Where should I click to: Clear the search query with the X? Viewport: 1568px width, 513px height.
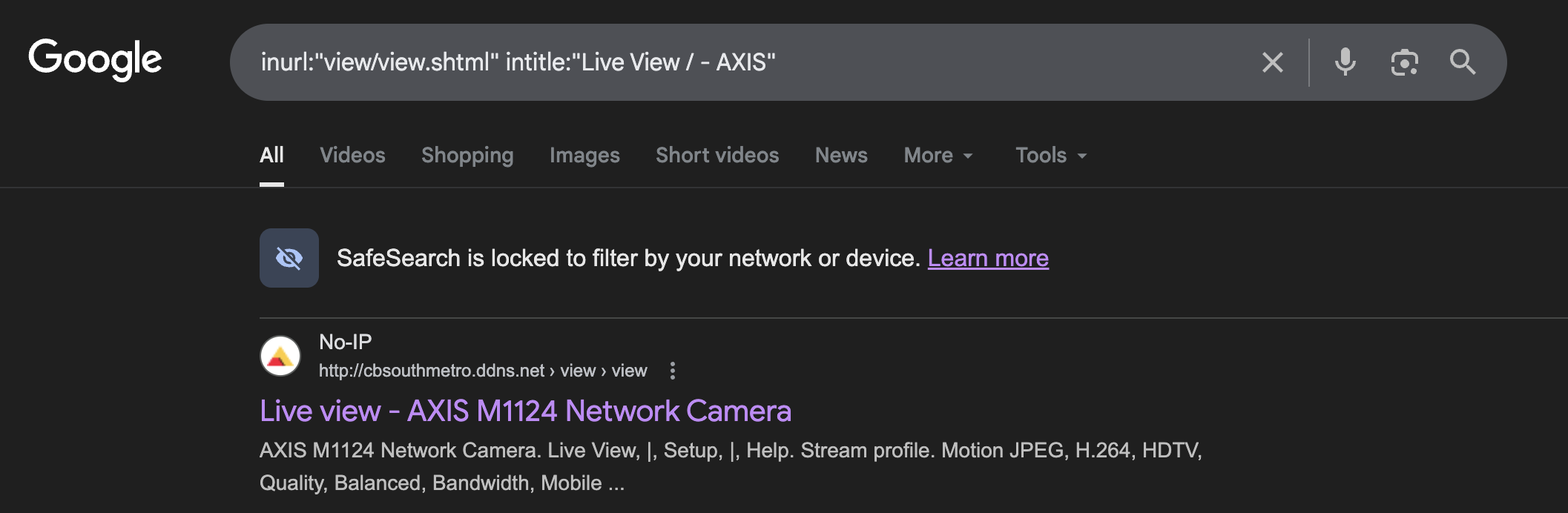coord(1272,62)
